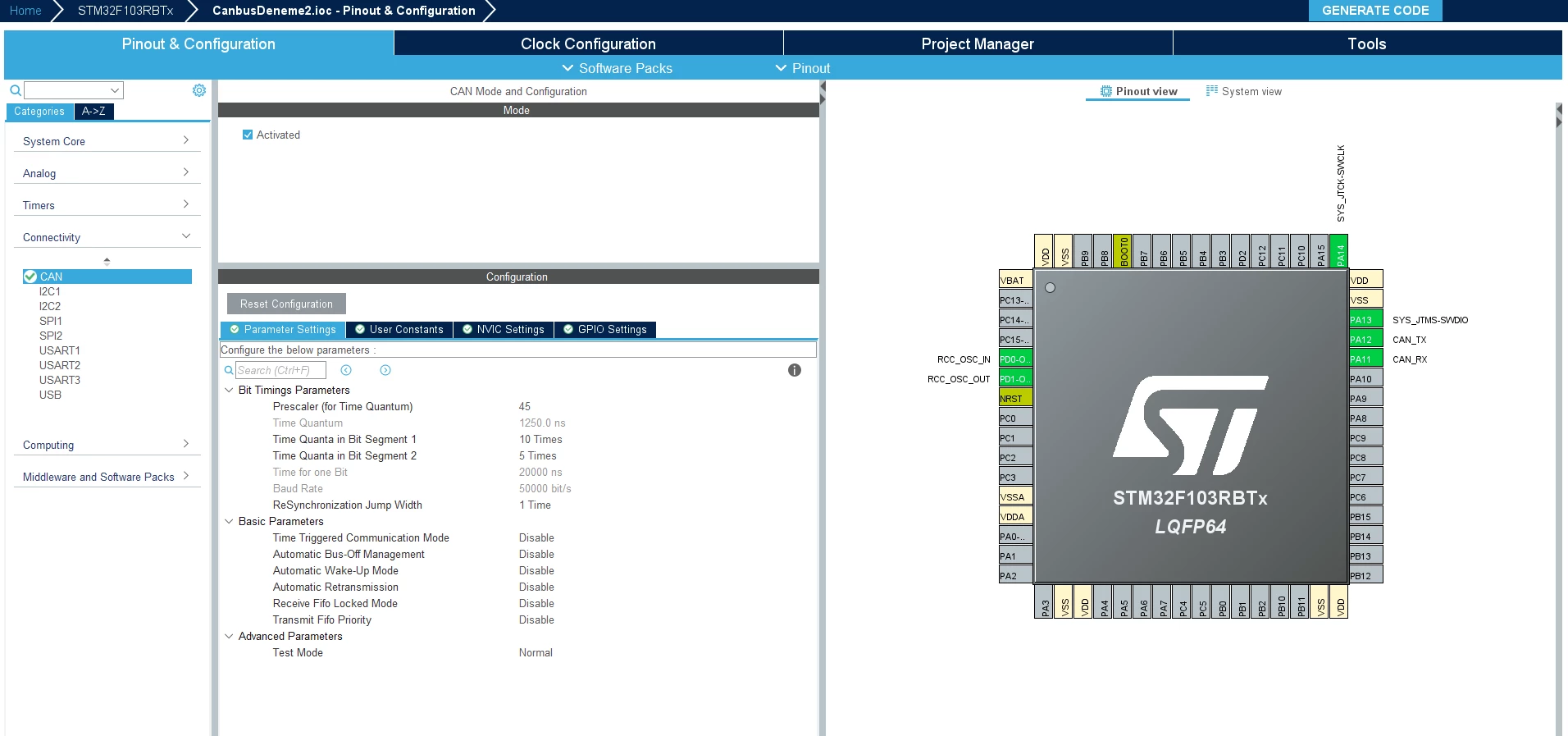Click the Categories sorting tab

point(39,111)
